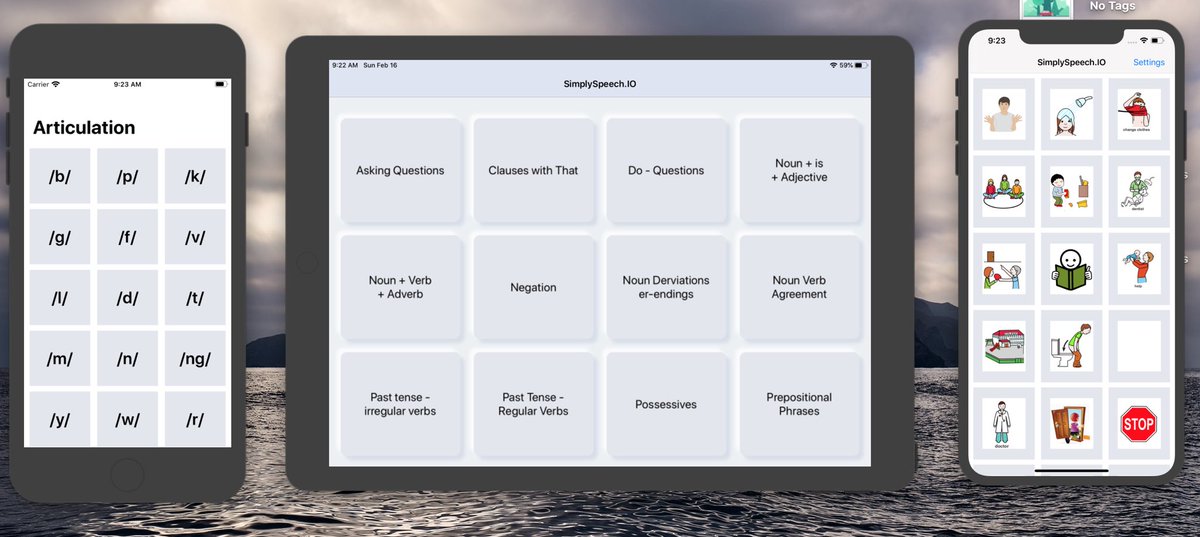This screenshot has height=537, width=1200.
Task: Tap the open door picture card
Action: (1071, 424)
